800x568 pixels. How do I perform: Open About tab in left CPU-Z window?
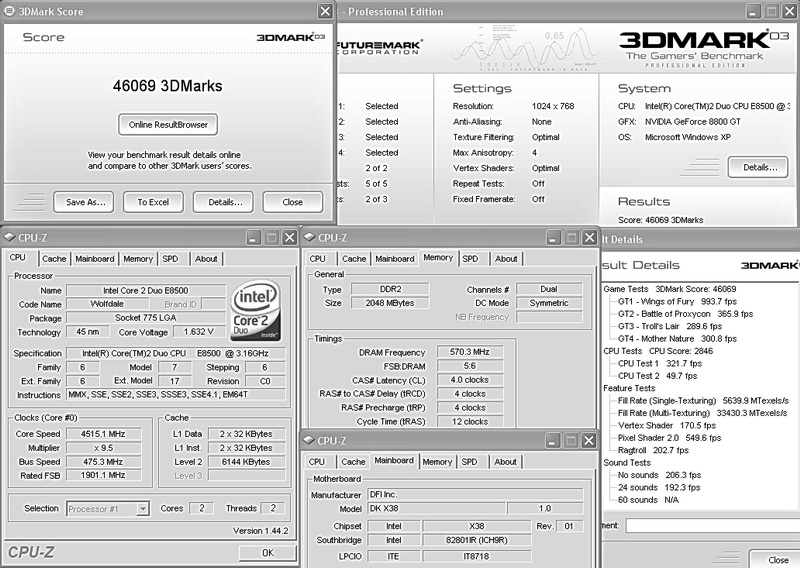[206, 259]
